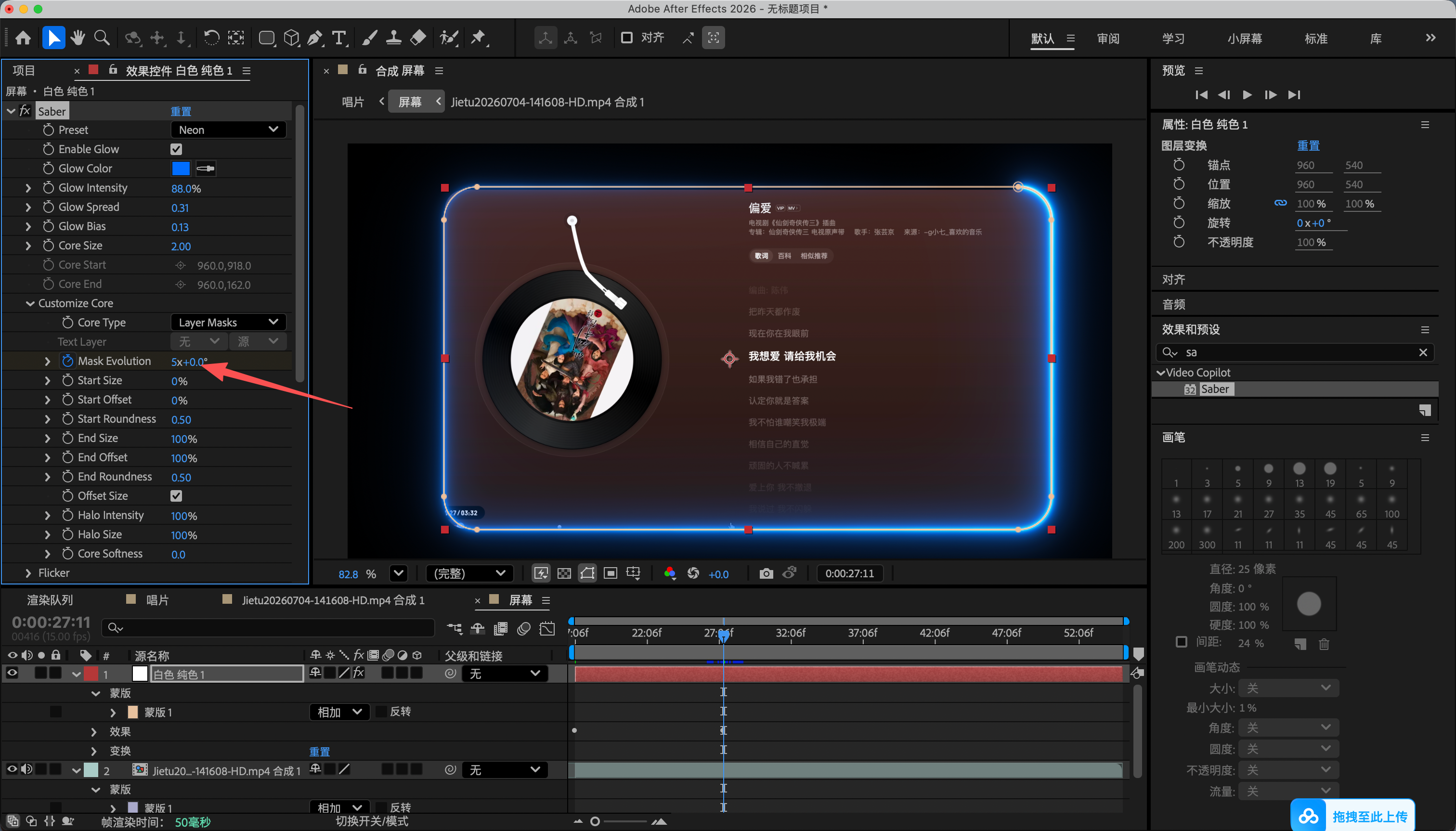
Task: Uncheck the Offset Size checkbox
Action: (176, 495)
